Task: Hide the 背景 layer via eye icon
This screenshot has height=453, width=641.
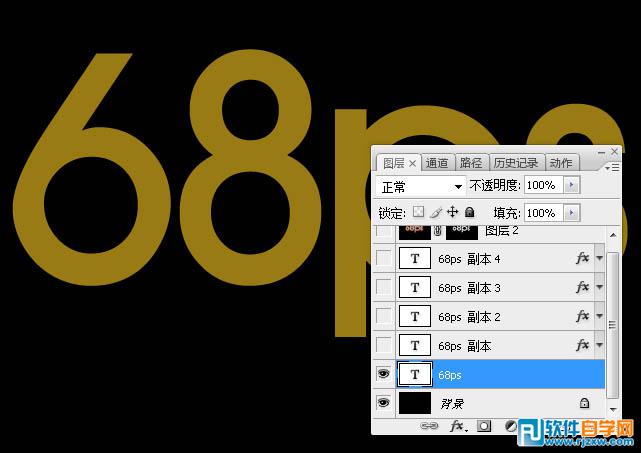Action: point(383,403)
